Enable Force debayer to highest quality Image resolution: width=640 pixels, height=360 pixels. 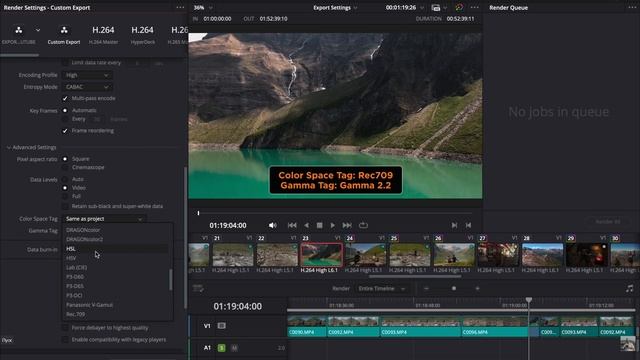point(65,328)
